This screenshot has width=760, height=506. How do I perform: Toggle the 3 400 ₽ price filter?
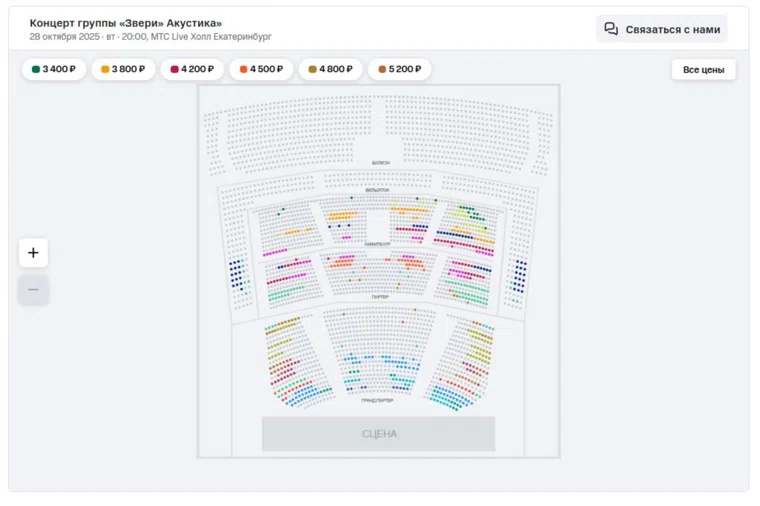pos(54,69)
